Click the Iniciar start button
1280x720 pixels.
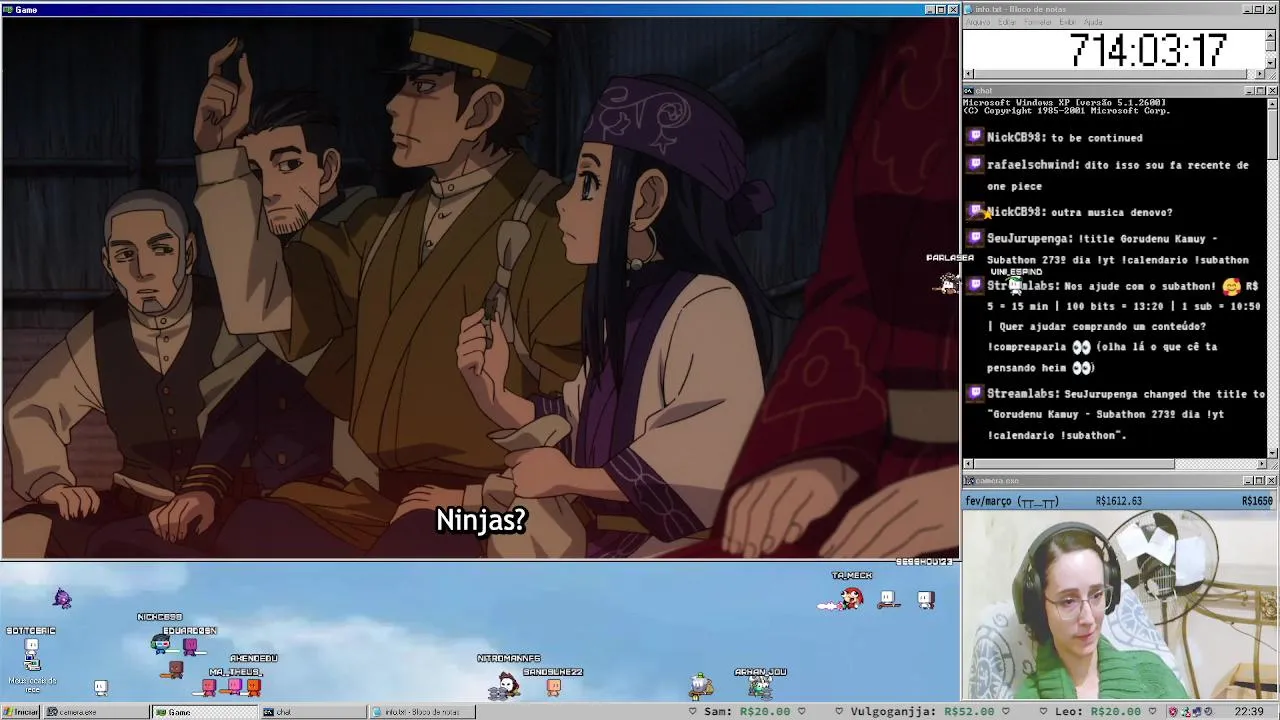(21, 712)
